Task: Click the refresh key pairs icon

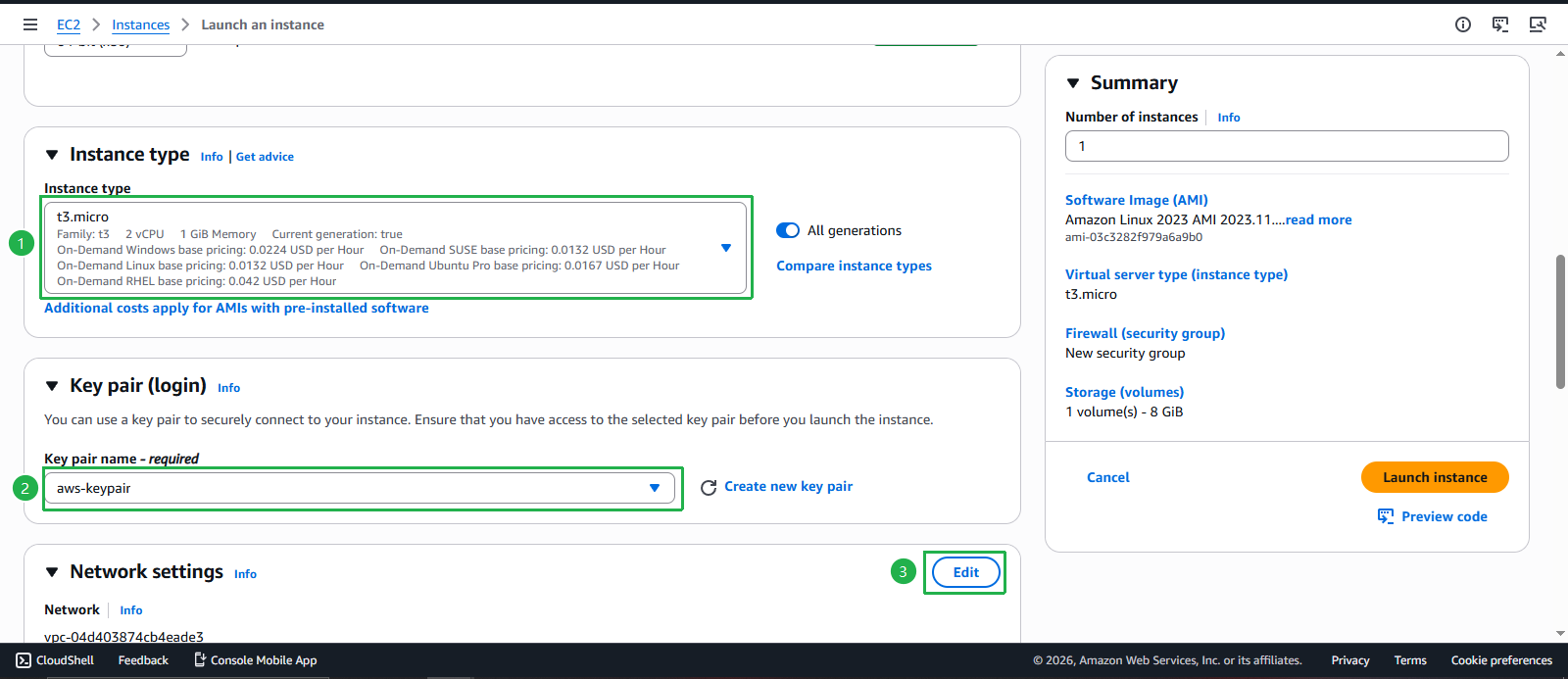Action: coord(709,487)
